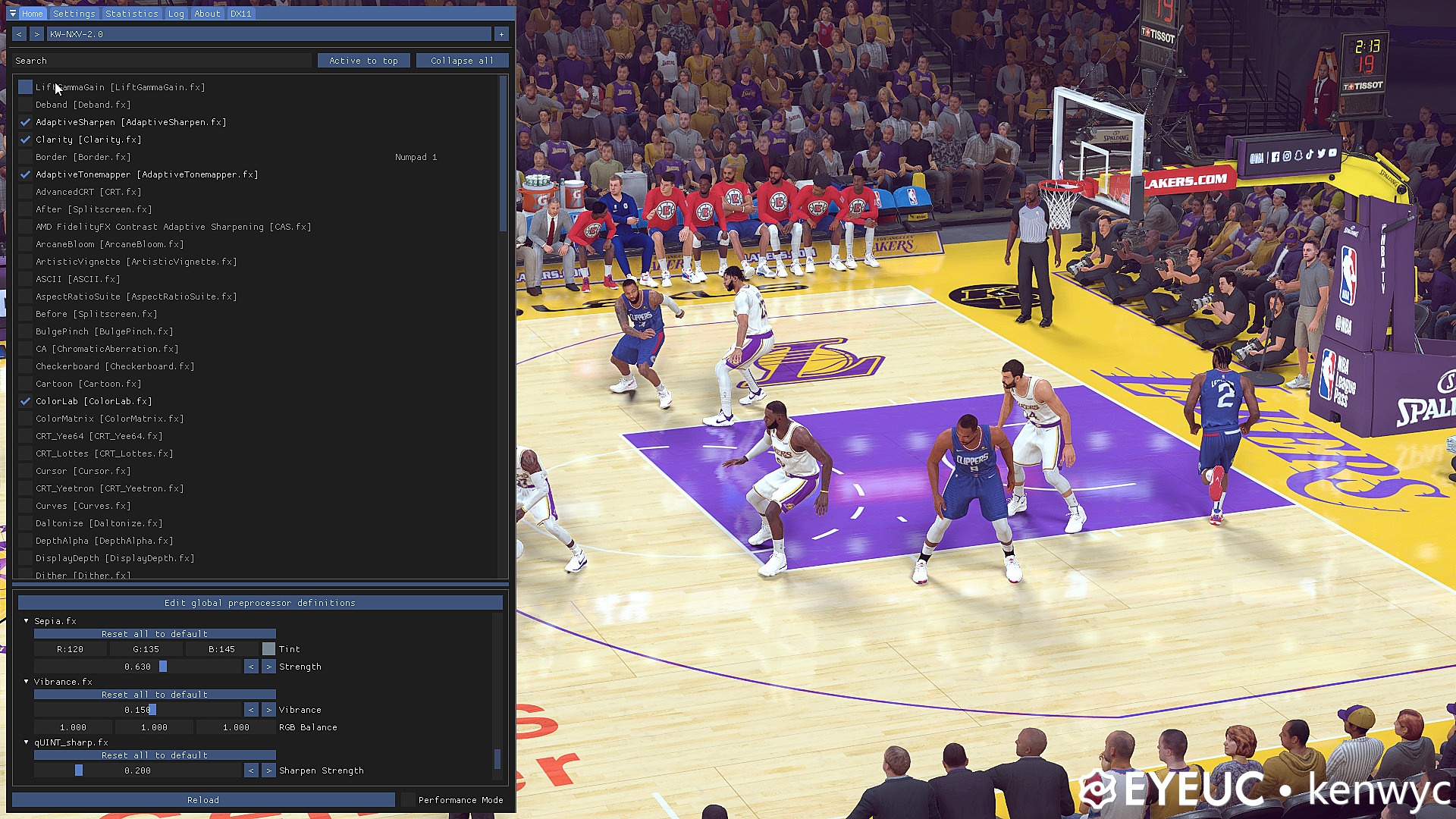1456x819 pixels.
Task: Decrease Sharpen Strength with left arrow
Action: [251, 770]
